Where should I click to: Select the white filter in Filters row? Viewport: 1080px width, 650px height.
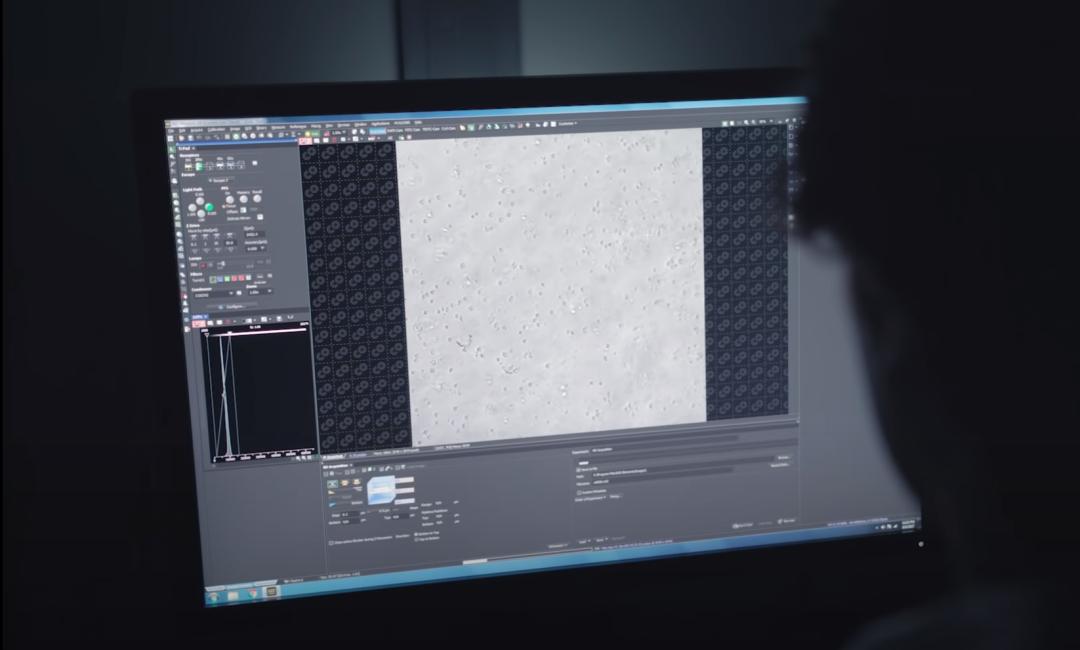coord(249,277)
